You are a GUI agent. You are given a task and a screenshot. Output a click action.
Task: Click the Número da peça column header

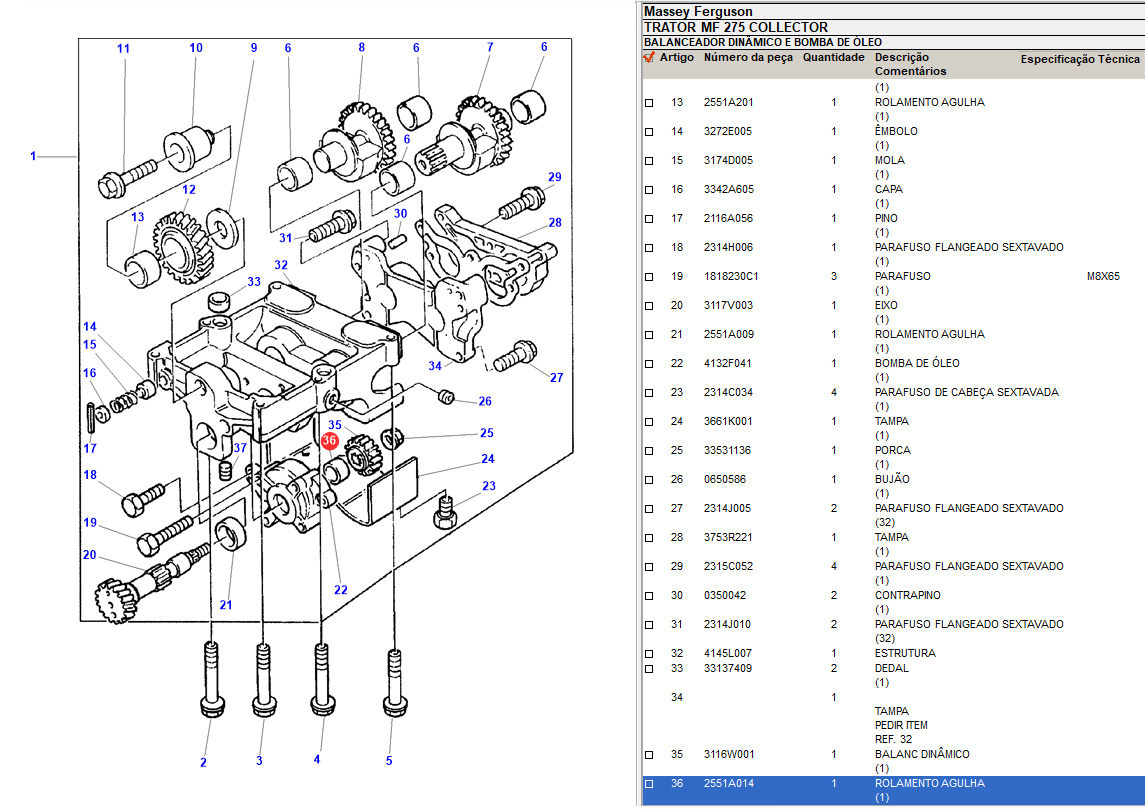[x=748, y=58]
